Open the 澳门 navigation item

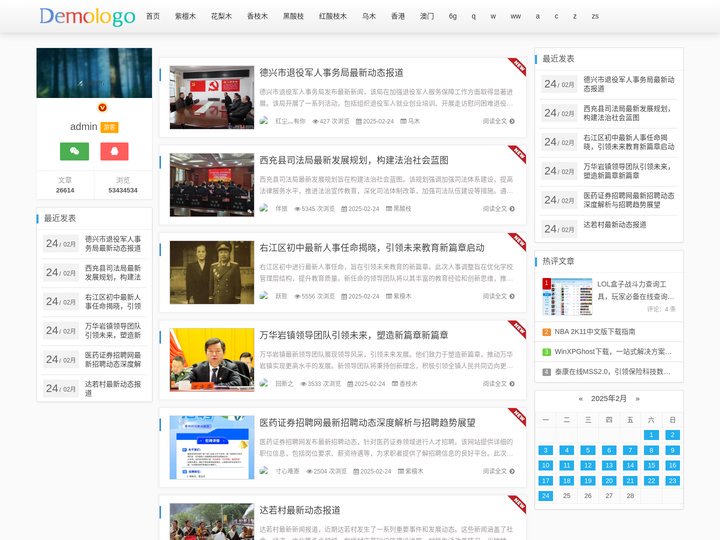(427, 16)
